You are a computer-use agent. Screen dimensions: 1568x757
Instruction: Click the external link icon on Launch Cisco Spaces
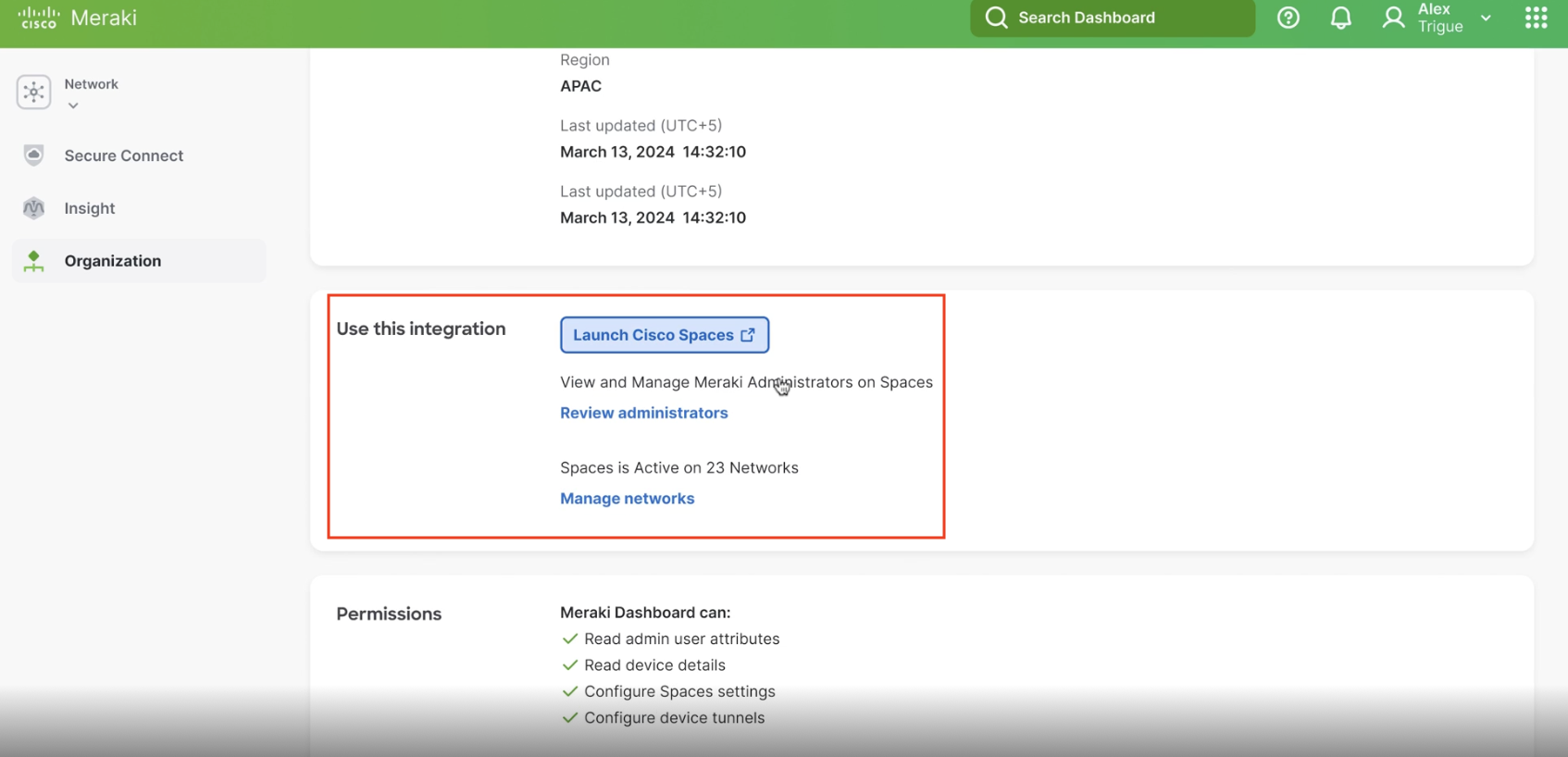[x=748, y=335]
